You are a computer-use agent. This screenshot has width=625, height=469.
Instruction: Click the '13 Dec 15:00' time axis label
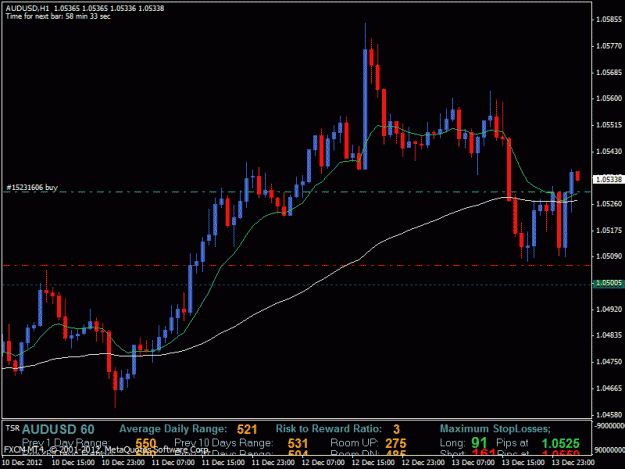[523, 463]
